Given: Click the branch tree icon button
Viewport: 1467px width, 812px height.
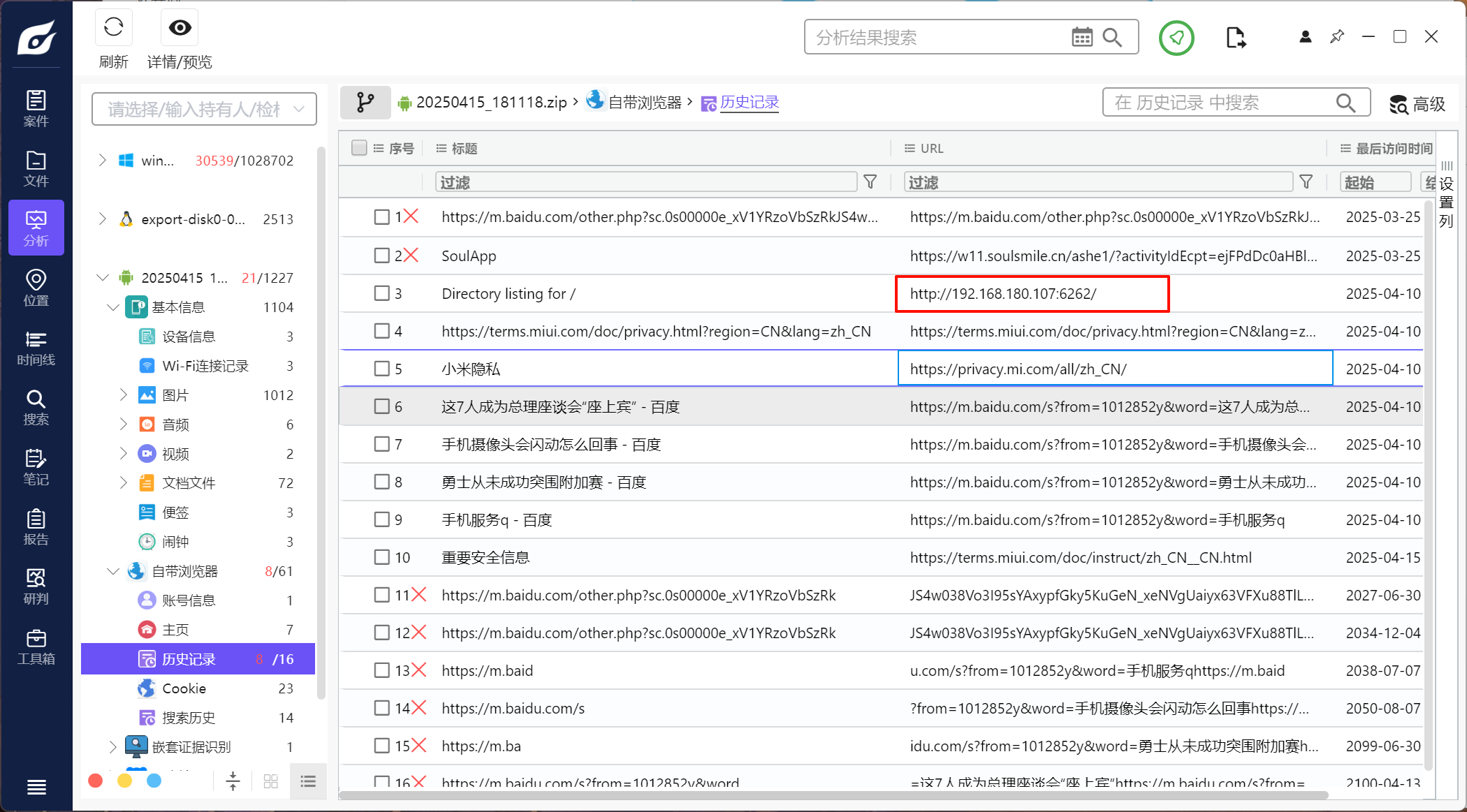Looking at the screenshot, I should [365, 103].
